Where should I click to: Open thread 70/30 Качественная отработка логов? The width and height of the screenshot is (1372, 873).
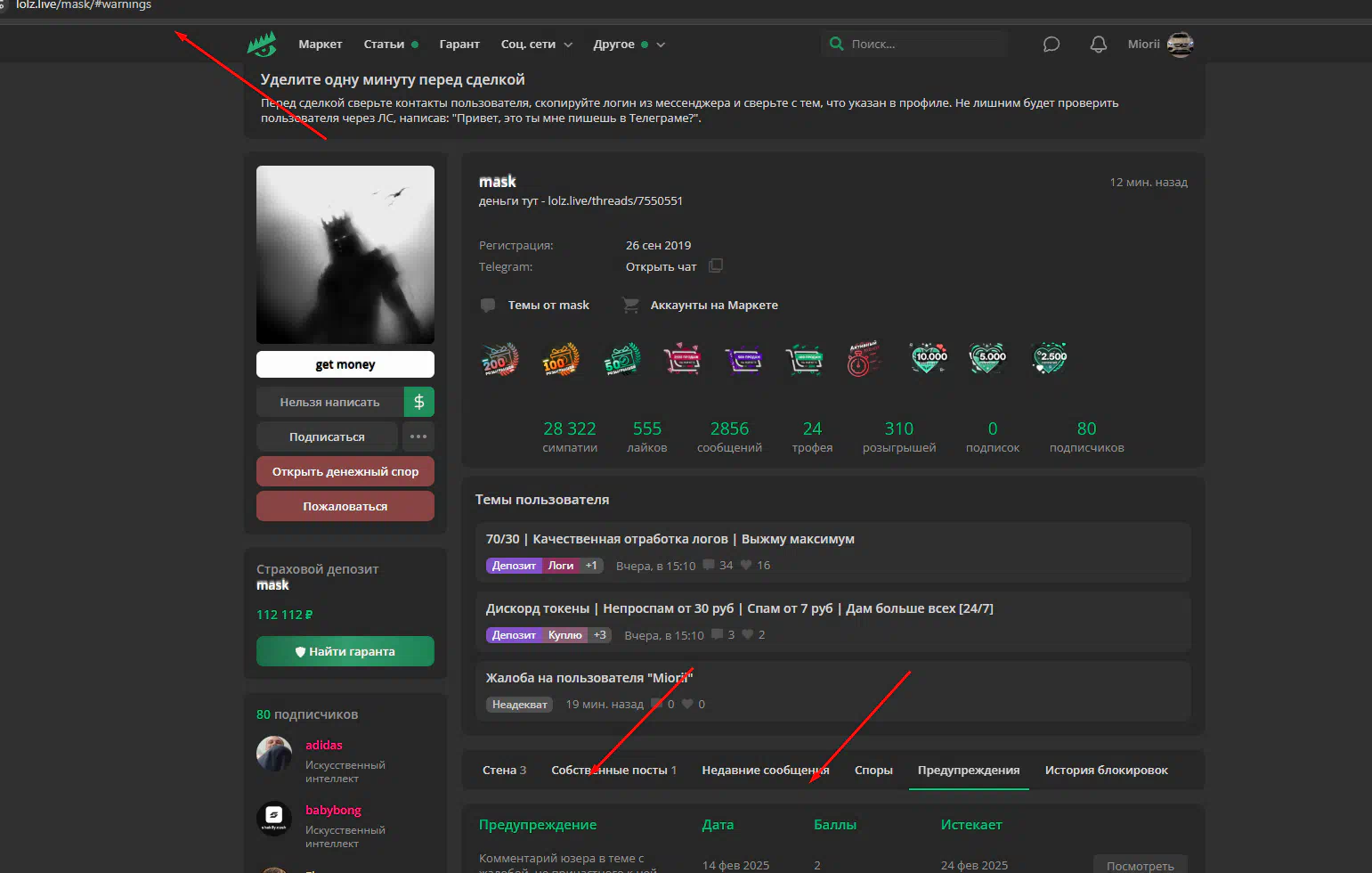tap(670, 539)
